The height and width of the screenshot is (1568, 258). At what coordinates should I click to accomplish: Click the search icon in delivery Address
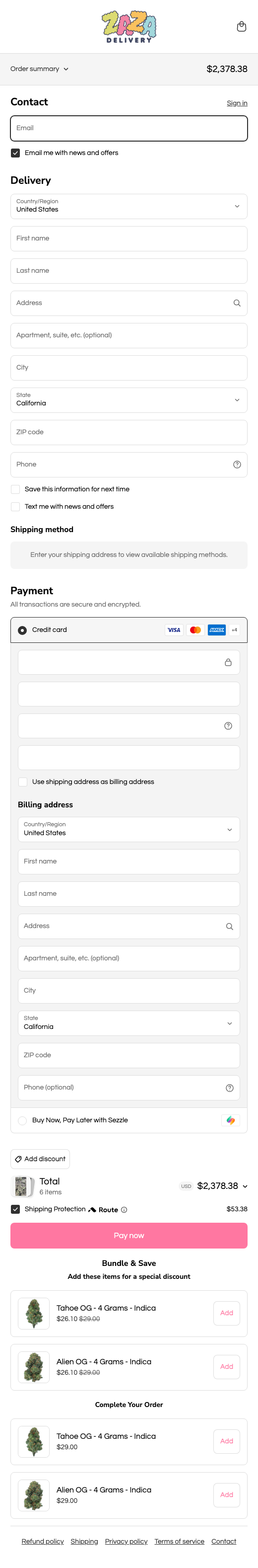click(x=237, y=303)
